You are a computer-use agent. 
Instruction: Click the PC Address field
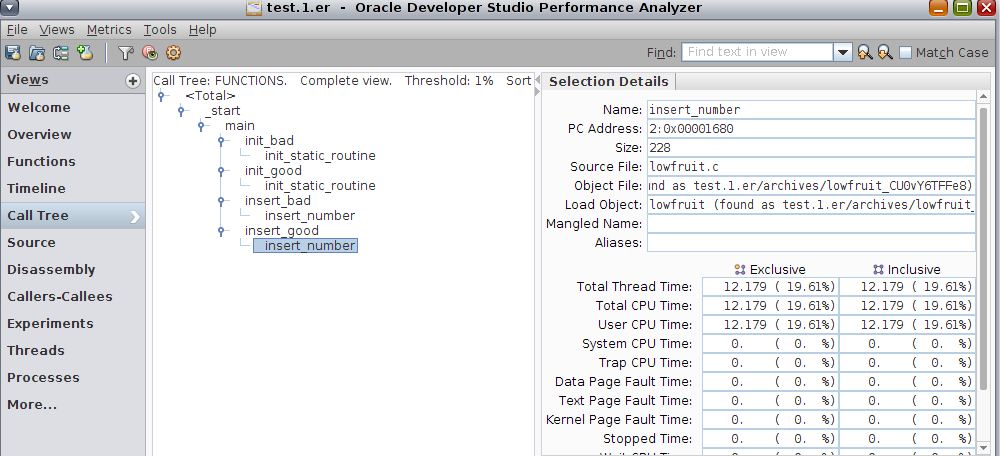[x=811, y=129]
